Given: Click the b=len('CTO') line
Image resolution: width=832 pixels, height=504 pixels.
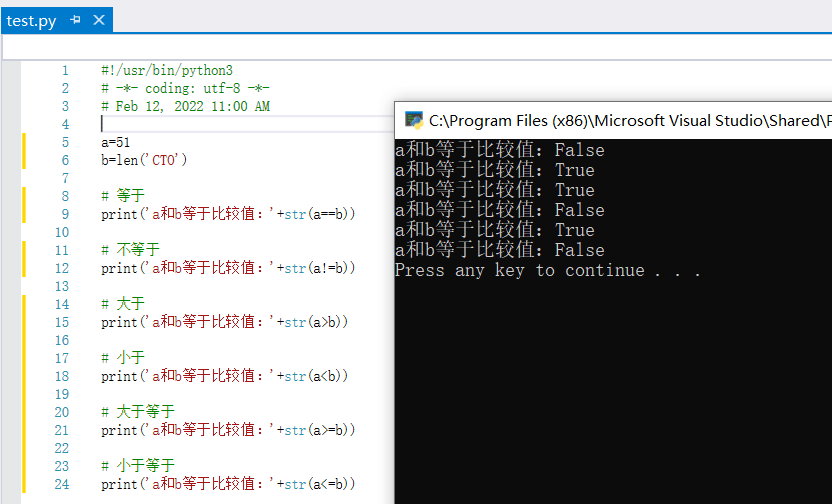Looking at the screenshot, I should 144,160.
